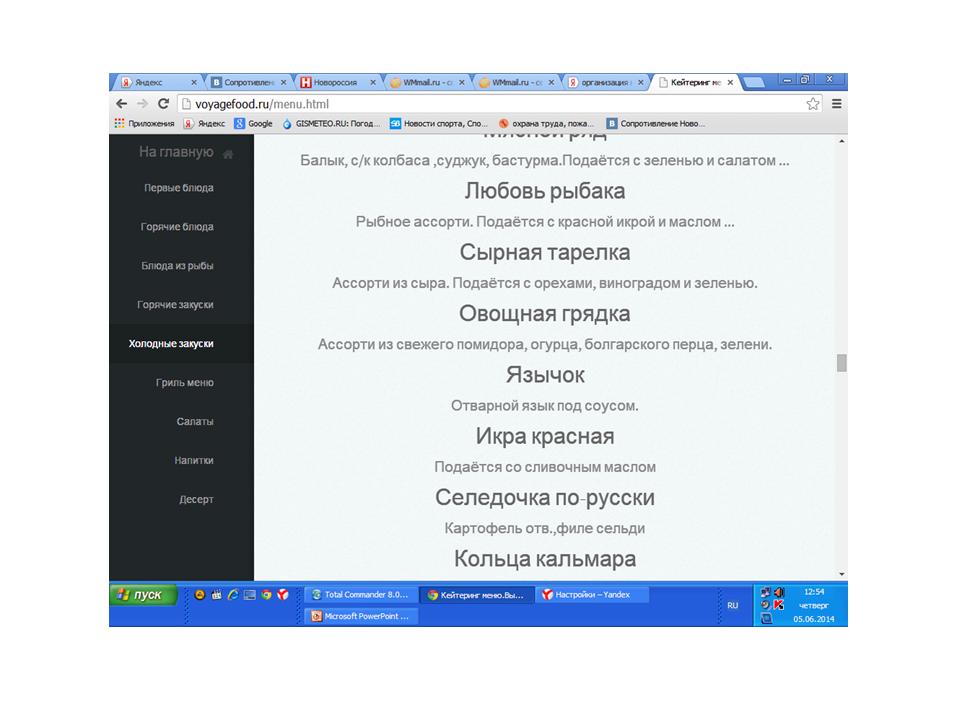Screen dimensions: 960x720
Task: Launch the Yandex browser quick launch icon
Action: (x=283, y=594)
